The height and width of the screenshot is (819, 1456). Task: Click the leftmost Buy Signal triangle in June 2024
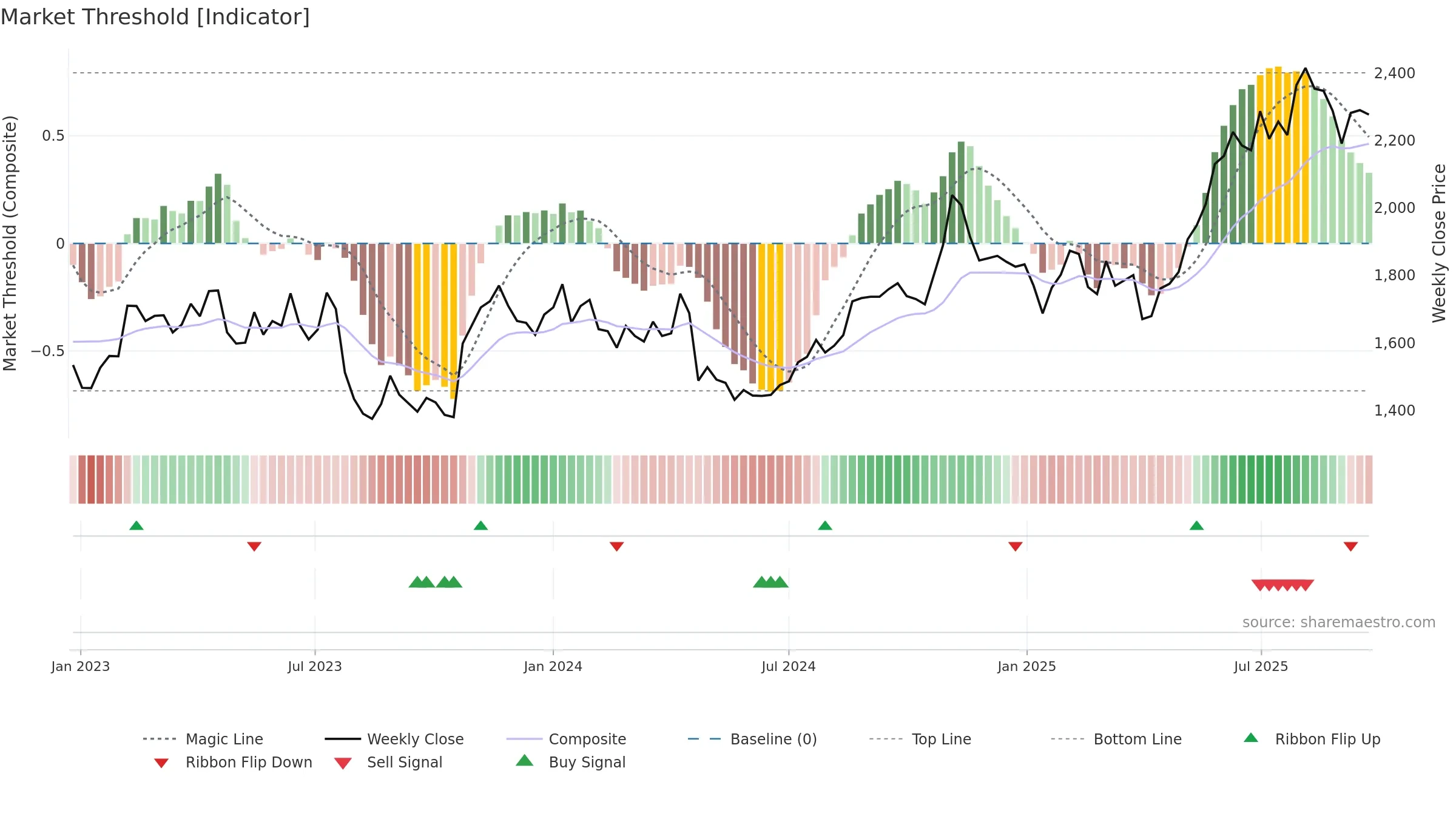click(x=761, y=582)
